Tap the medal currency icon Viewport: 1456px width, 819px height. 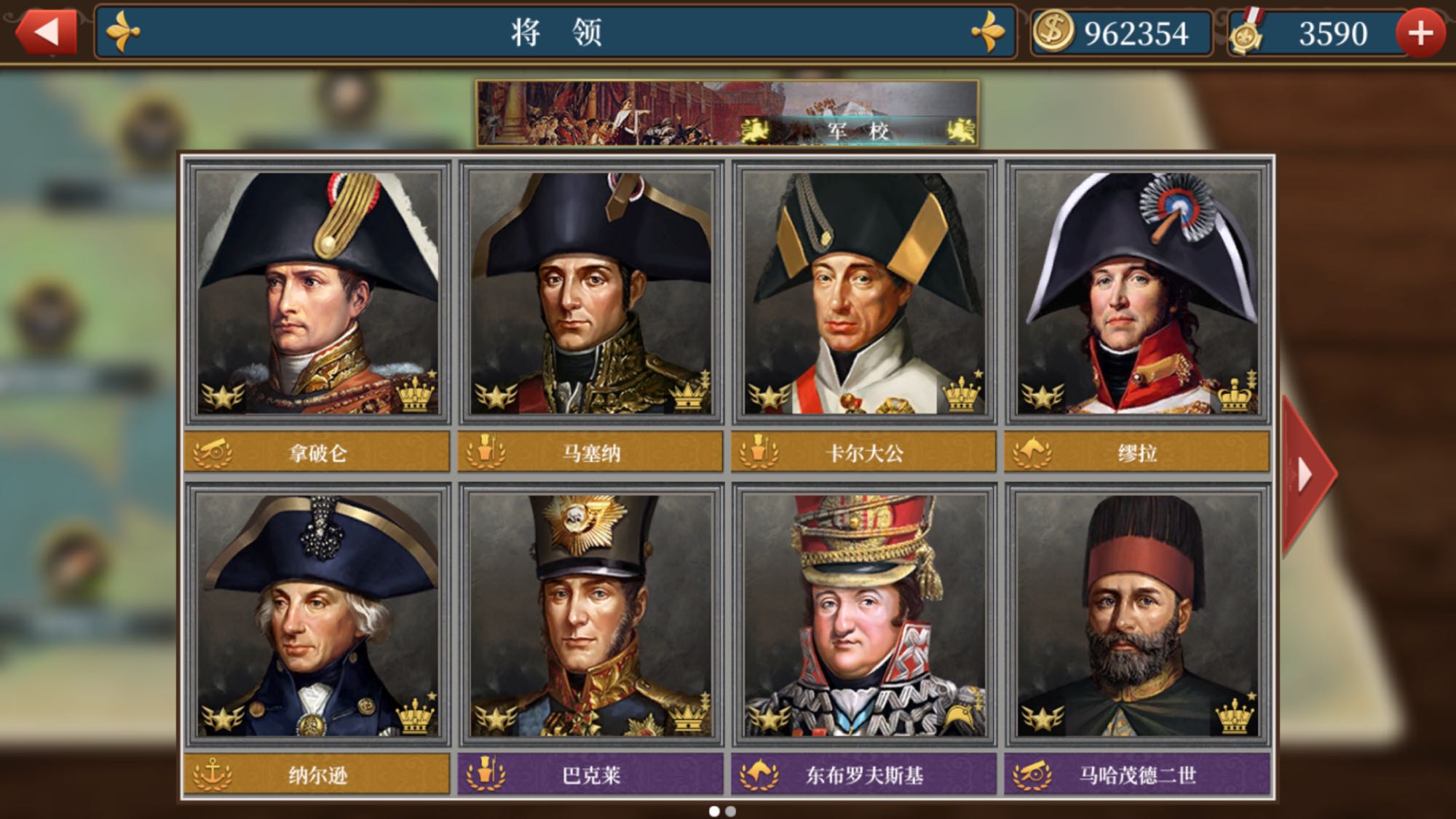[1246, 32]
